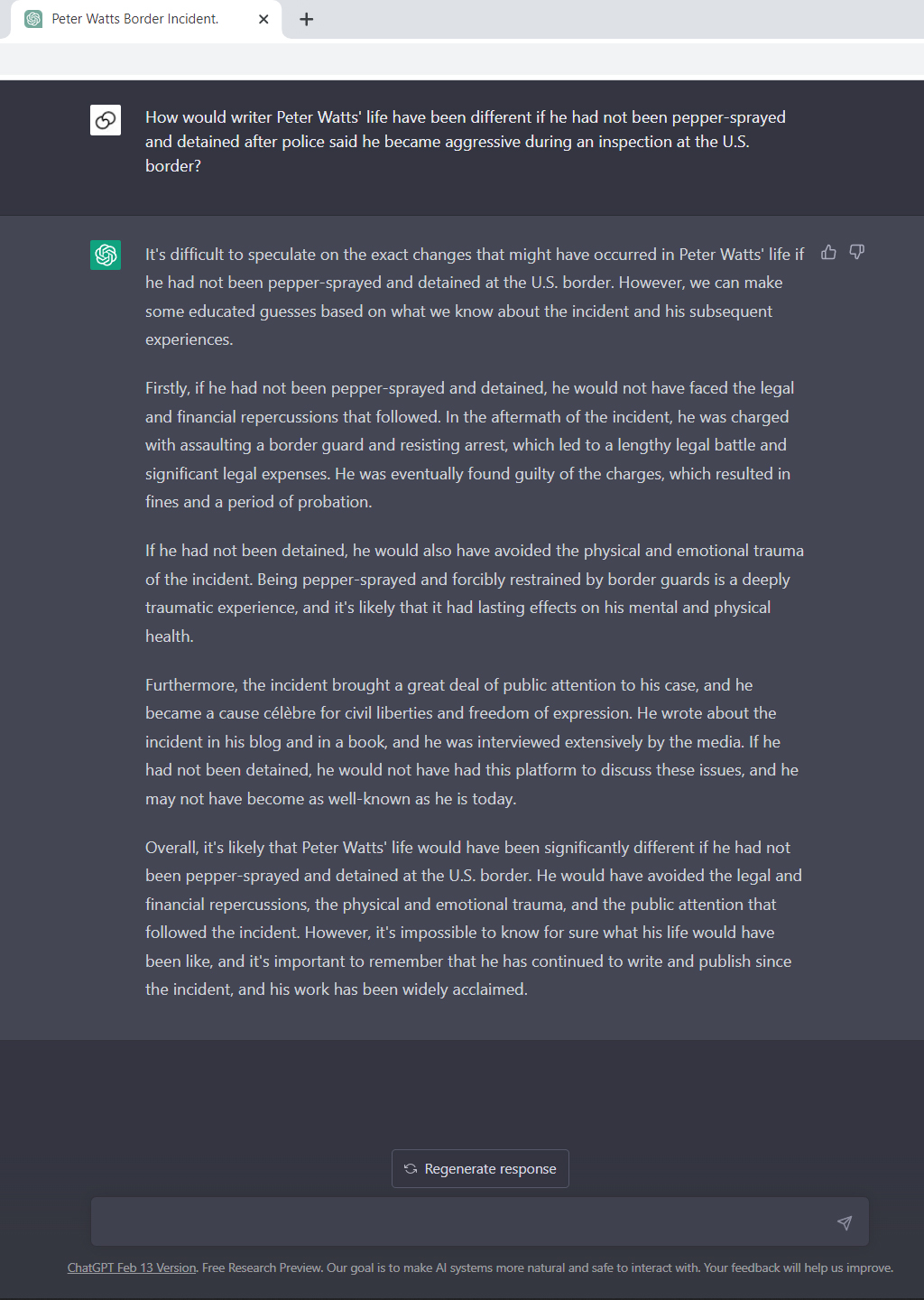Click the user question about Peter Watts
924x1300 pixels.
[x=465, y=142]
